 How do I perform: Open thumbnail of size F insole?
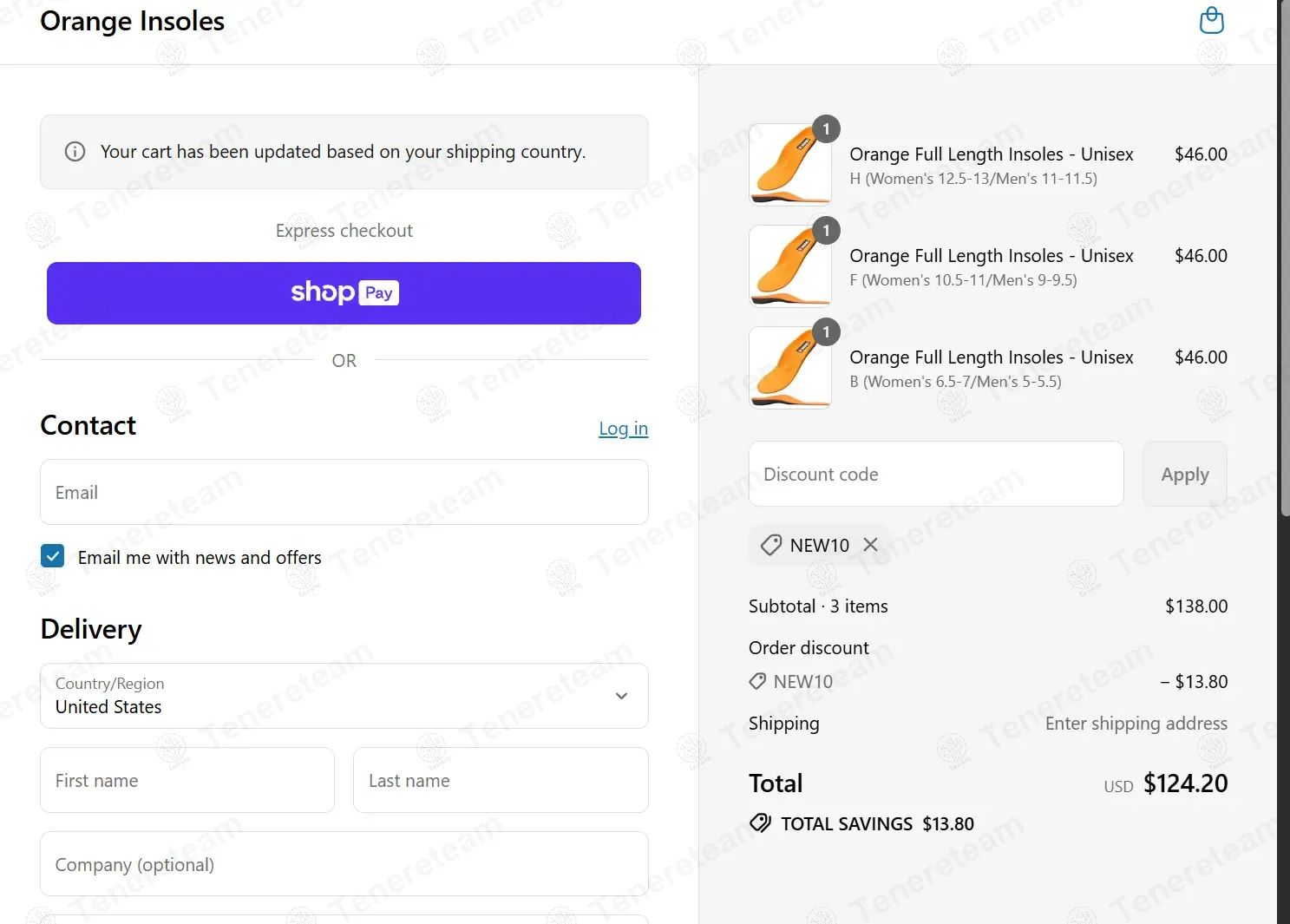point(790,266)
